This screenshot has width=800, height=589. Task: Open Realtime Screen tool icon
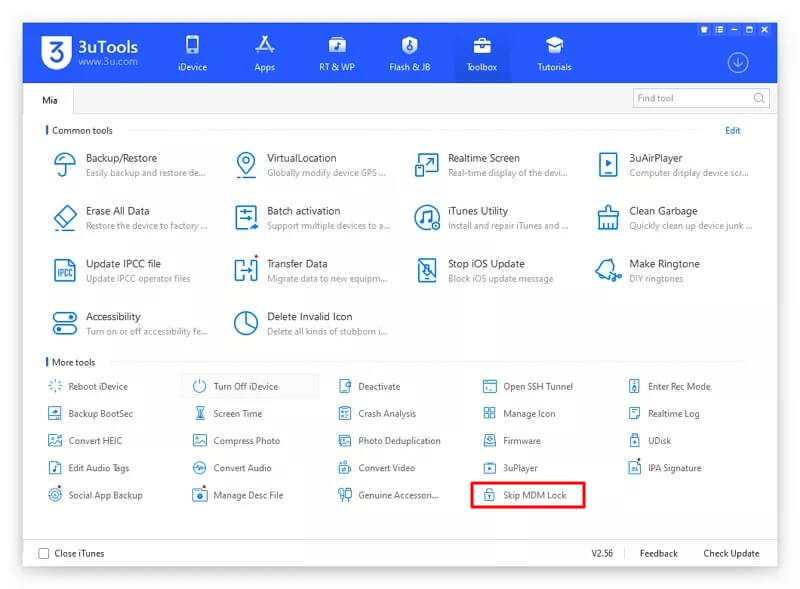(427, 165)
